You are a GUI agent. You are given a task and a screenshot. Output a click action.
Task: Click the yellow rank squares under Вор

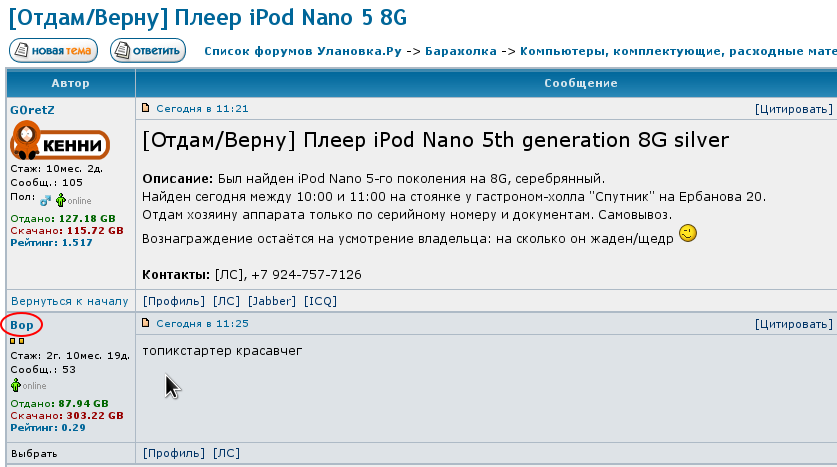[17, 341]
